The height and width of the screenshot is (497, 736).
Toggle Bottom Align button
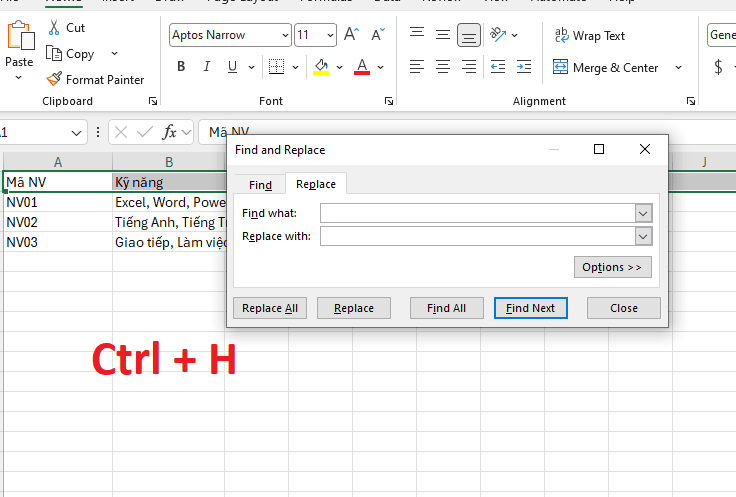[x=469, y=35]
